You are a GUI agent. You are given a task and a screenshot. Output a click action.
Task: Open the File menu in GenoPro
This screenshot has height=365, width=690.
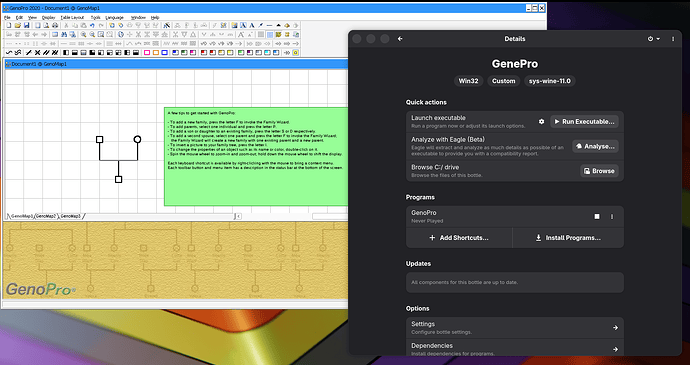click(x=7, y=18)
